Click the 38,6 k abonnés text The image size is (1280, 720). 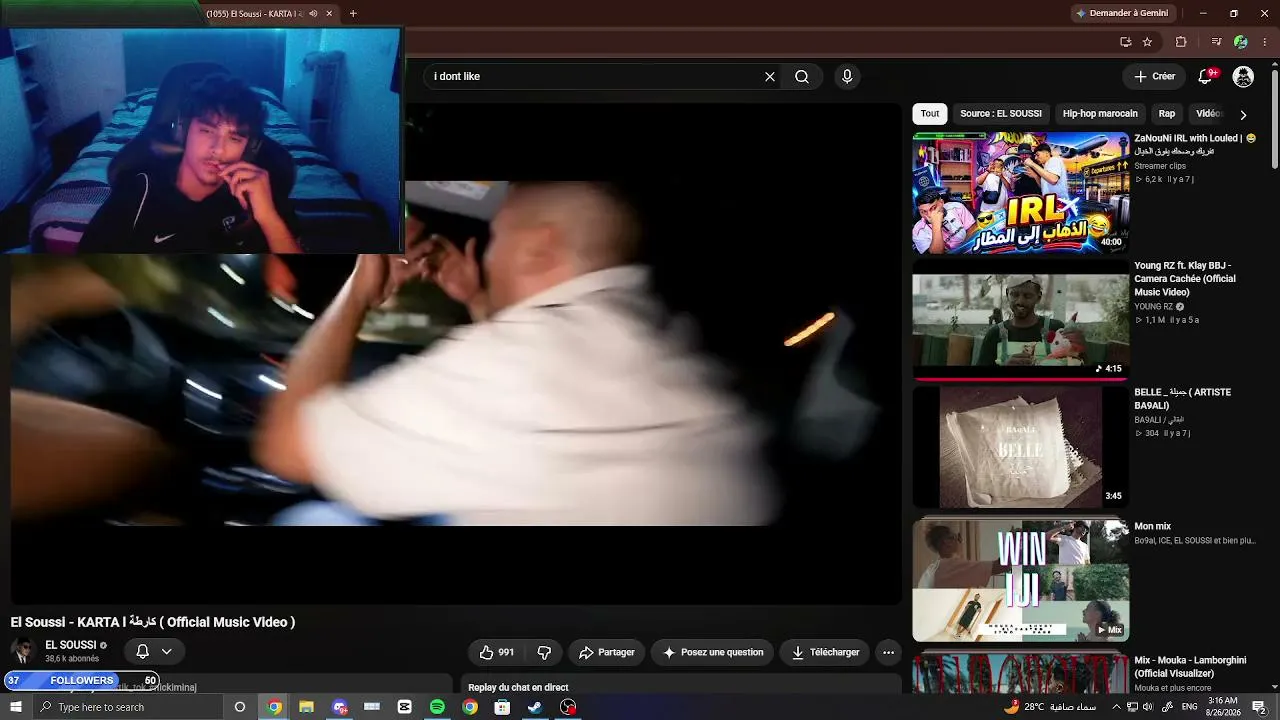72,660
